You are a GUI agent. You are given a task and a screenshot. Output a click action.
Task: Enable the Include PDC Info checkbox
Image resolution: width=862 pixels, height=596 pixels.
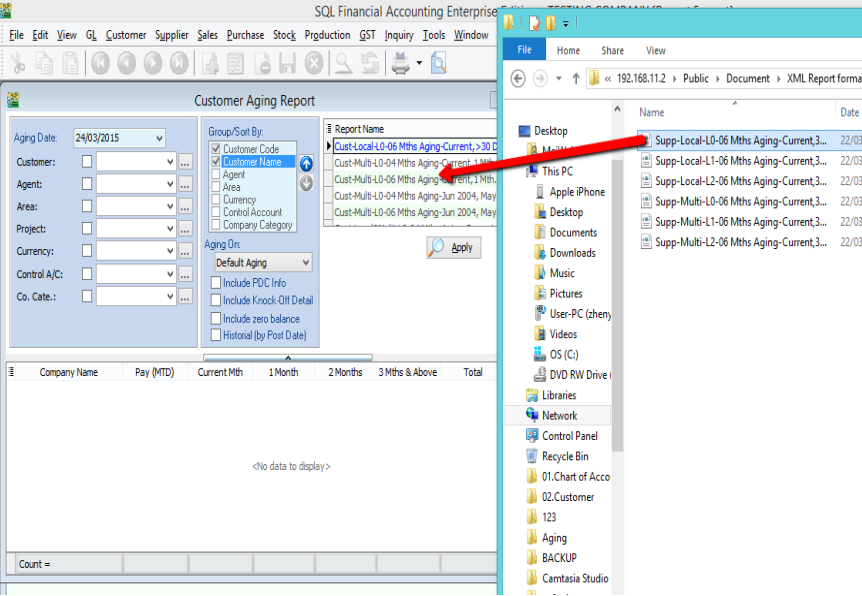216,283
